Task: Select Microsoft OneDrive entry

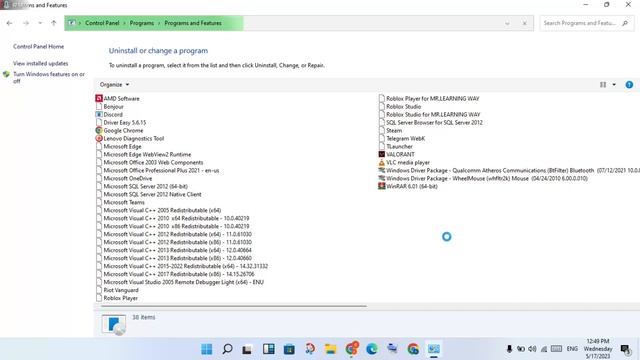Action: click(127, 178)
